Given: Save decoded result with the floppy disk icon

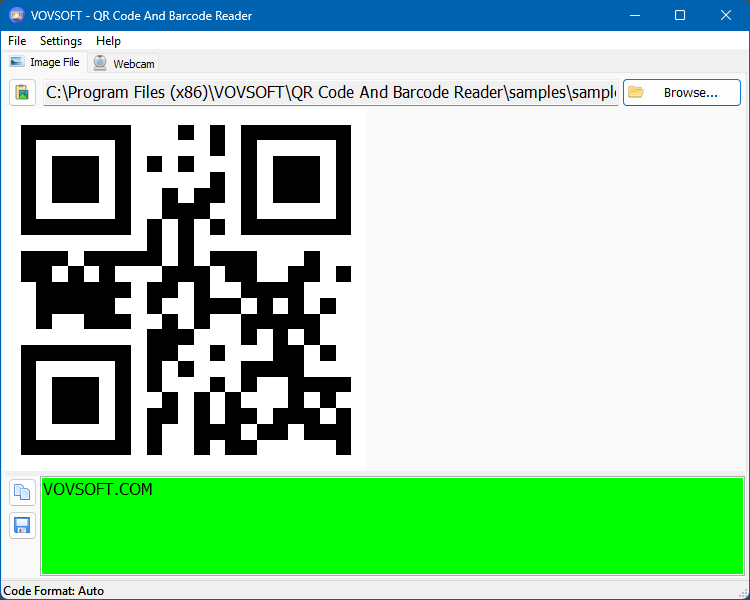Looking at the screenshot, I should [22, 525].
